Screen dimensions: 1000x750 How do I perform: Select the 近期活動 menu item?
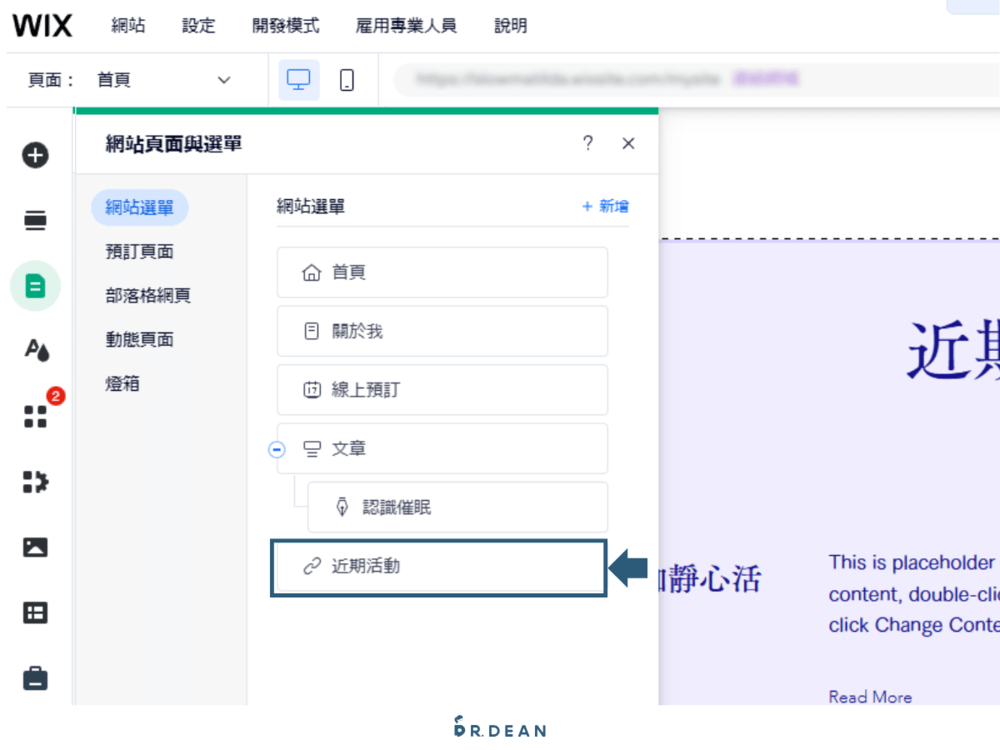click(438, 567)
